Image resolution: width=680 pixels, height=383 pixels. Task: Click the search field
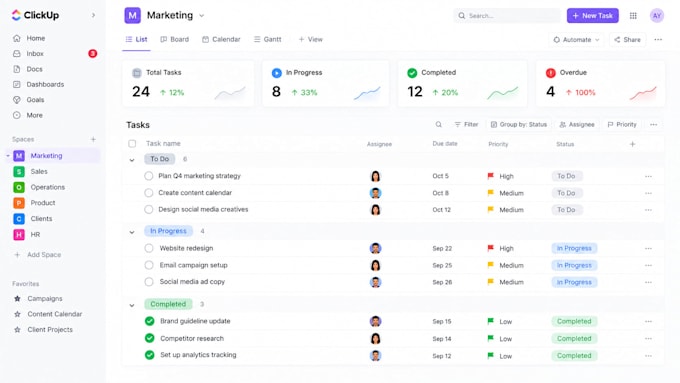(x=507, y=16)
